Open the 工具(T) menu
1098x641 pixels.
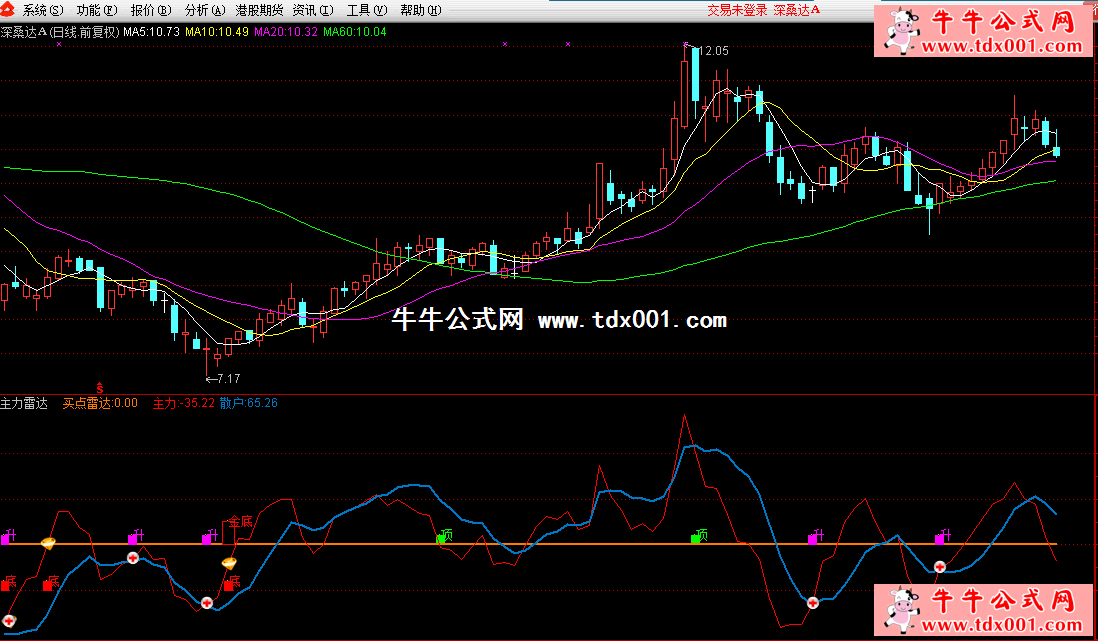(364, 10)
